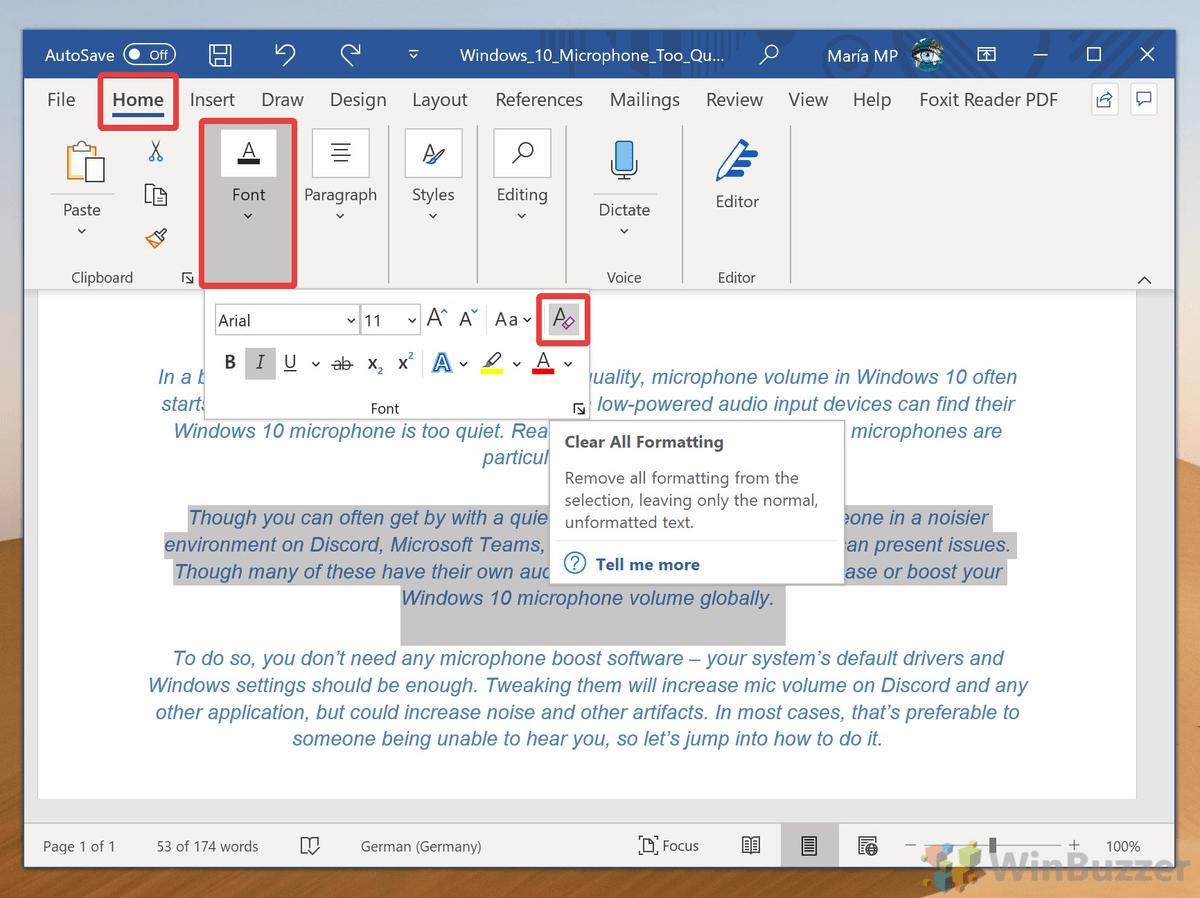The height and width of the screenshot is (898, 1200).
Task: Increase font size with Grow Font icon
Action: tap(437, 320)
